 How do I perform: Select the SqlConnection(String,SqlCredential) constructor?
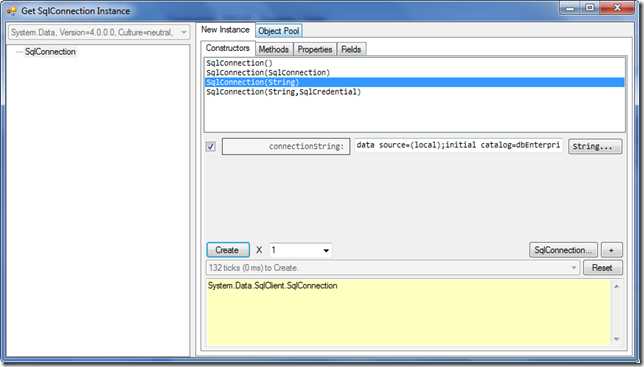414,92
